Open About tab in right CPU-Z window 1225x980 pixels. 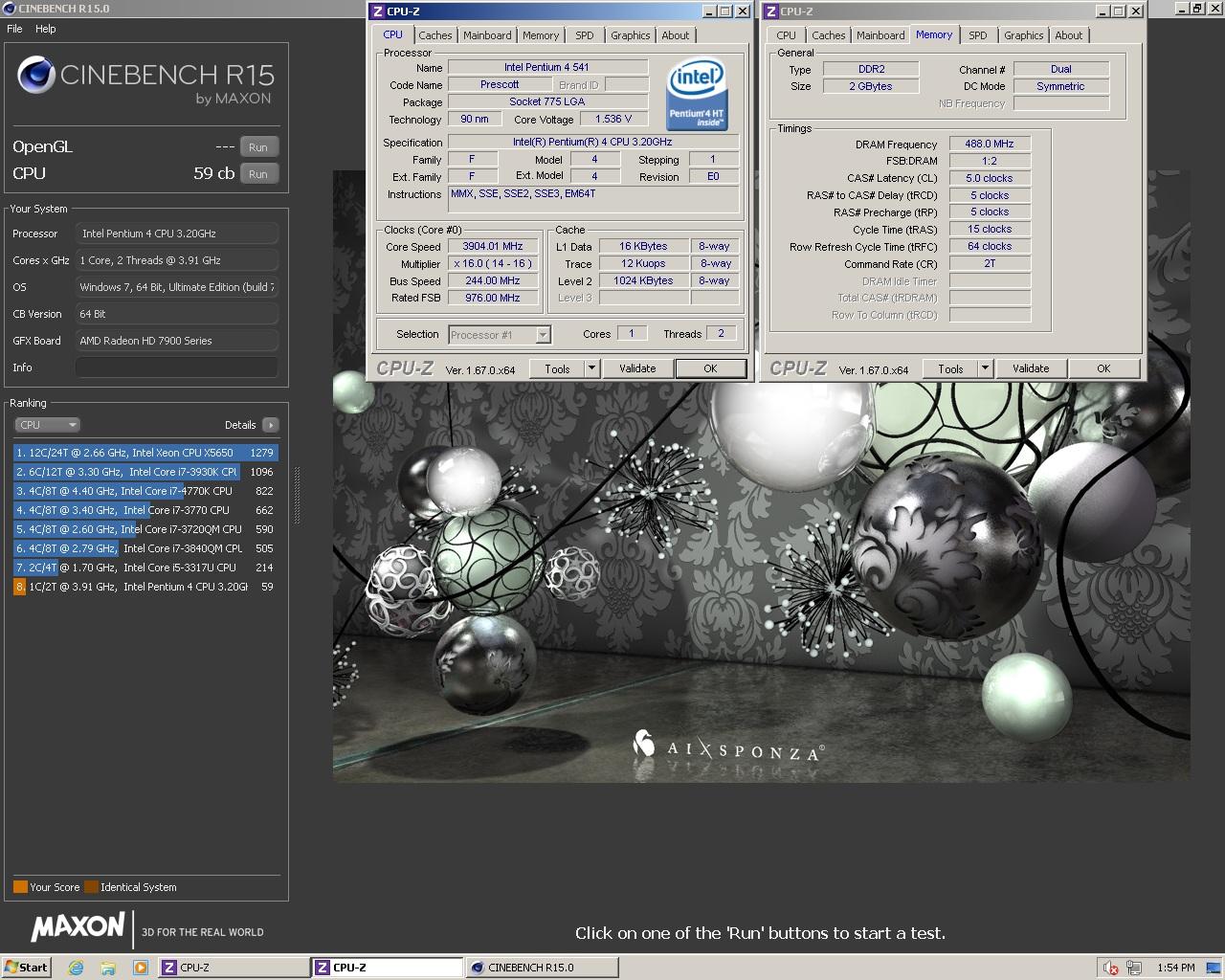point(1069,35)
